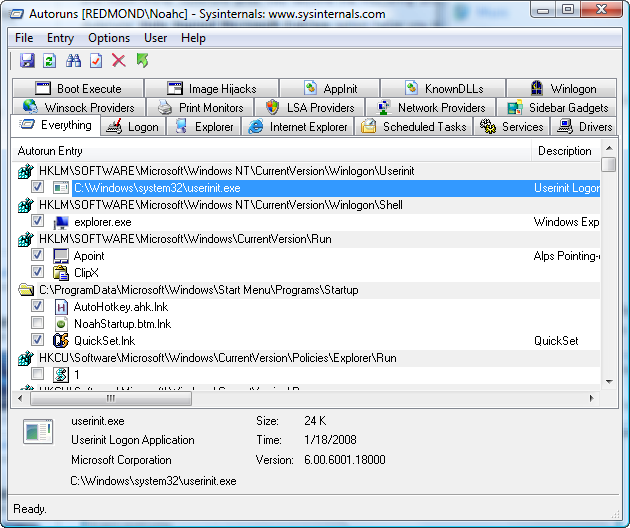630x528 pixels.
Task: Switch to the Logon tab
Action: tap(133, 127)
